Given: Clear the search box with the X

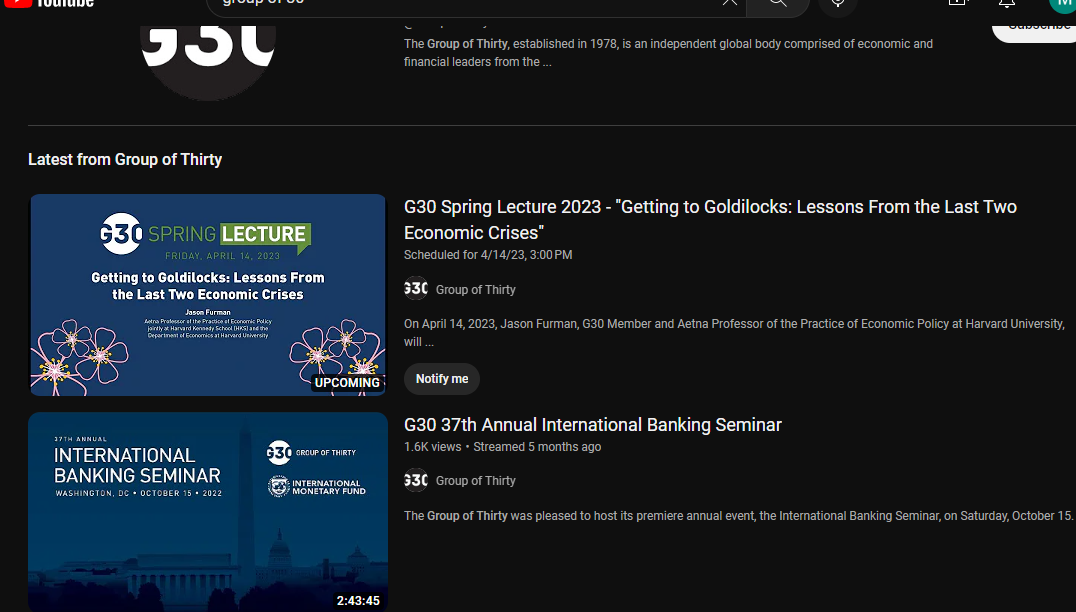Looking at the screenshot, I should coord(729,3).
